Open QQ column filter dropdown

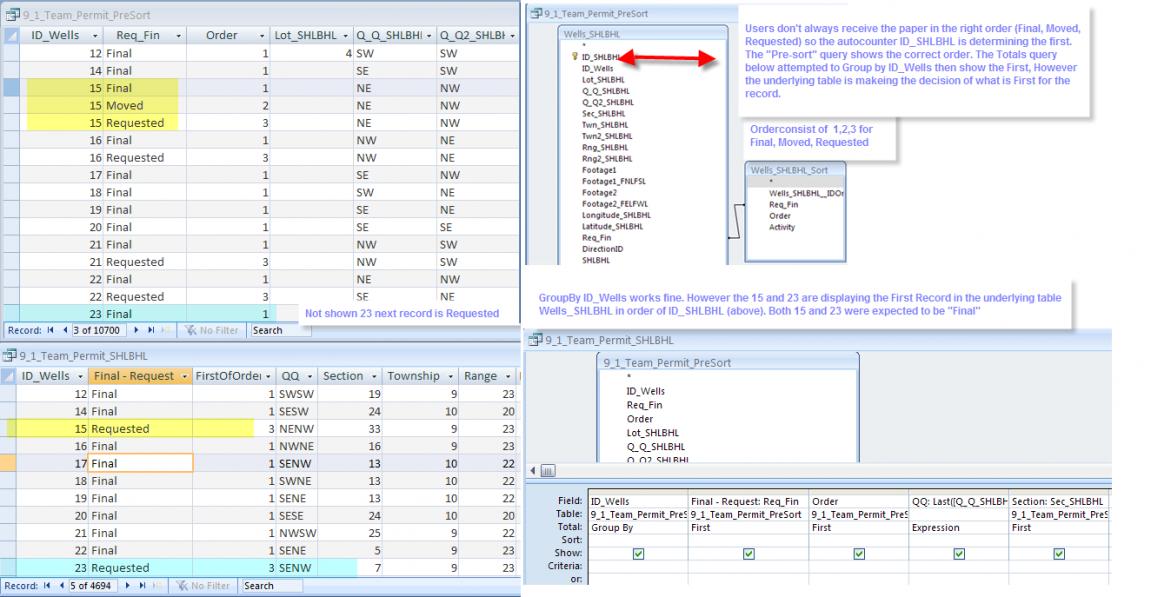pyautogui.click(x=310, y=376)
